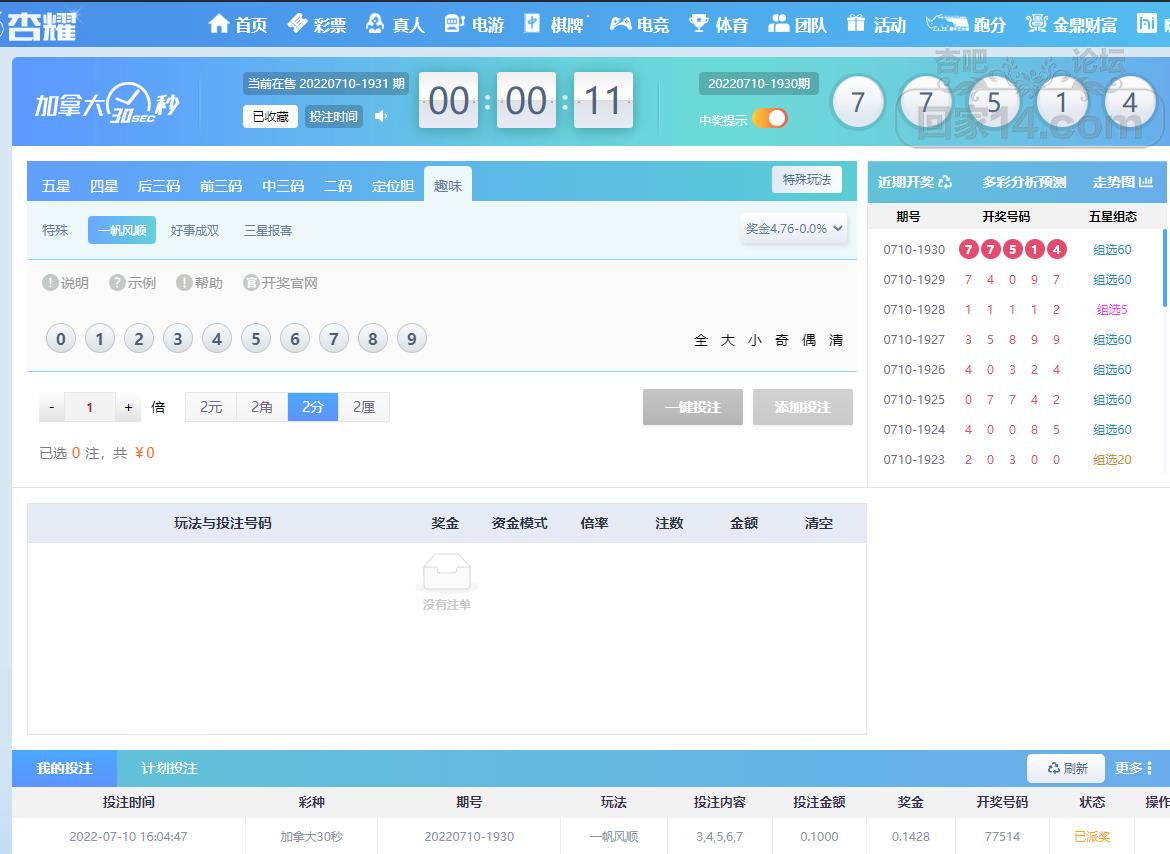Select the 2厘 amount mode
The image size is (1170, 854).
coord(364,407)
